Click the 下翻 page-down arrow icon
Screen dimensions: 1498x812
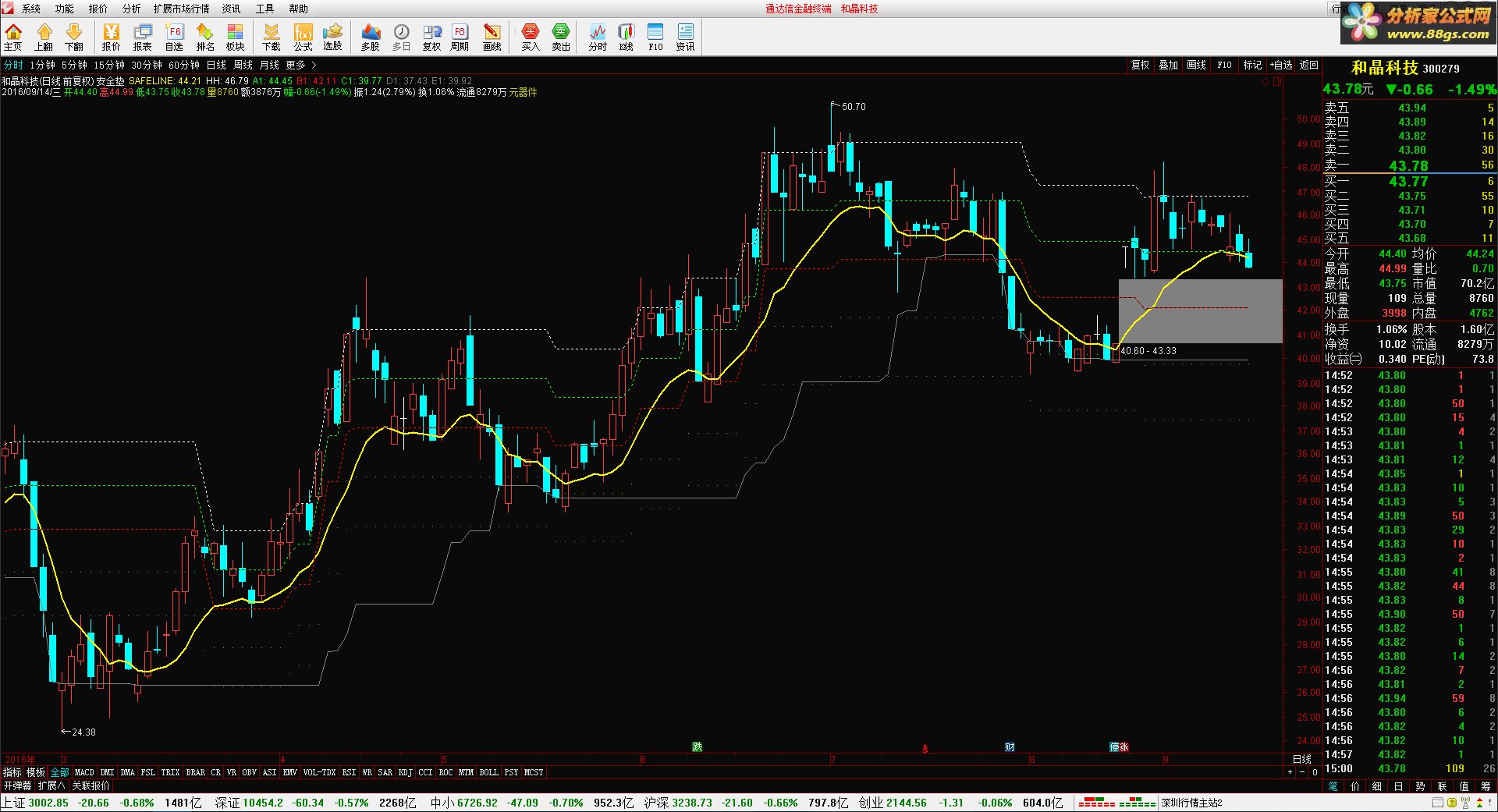pyautogui.click(x=74, y=37)
